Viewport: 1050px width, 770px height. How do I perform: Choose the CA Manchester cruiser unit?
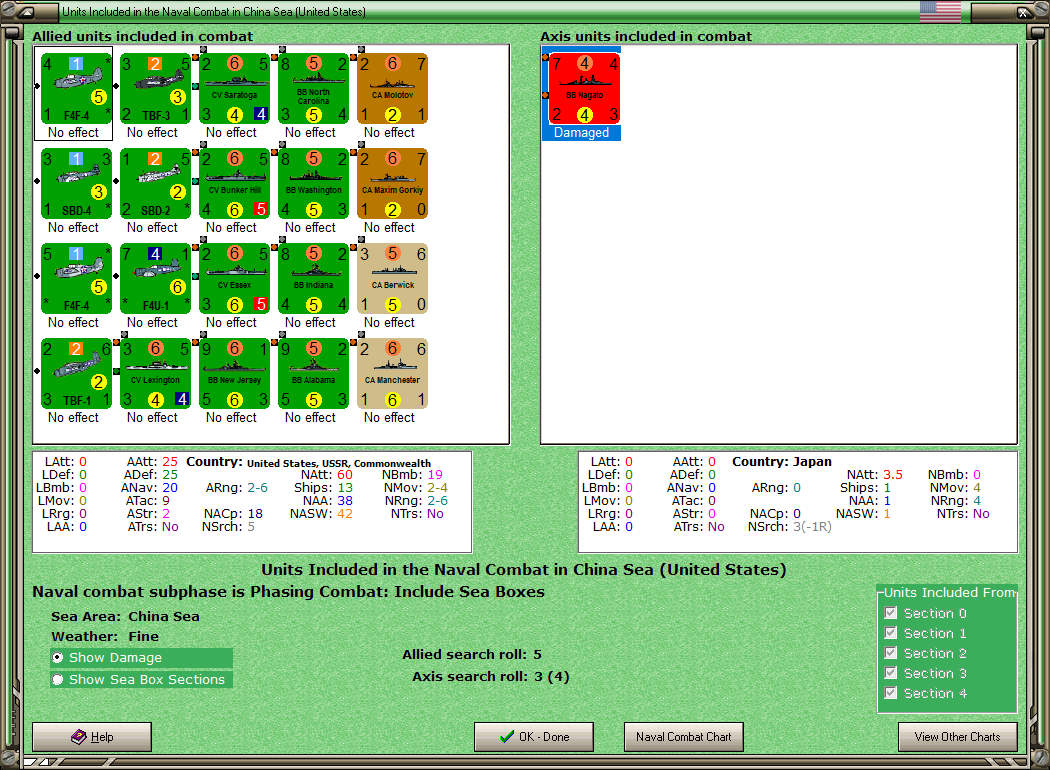[392, 374]
